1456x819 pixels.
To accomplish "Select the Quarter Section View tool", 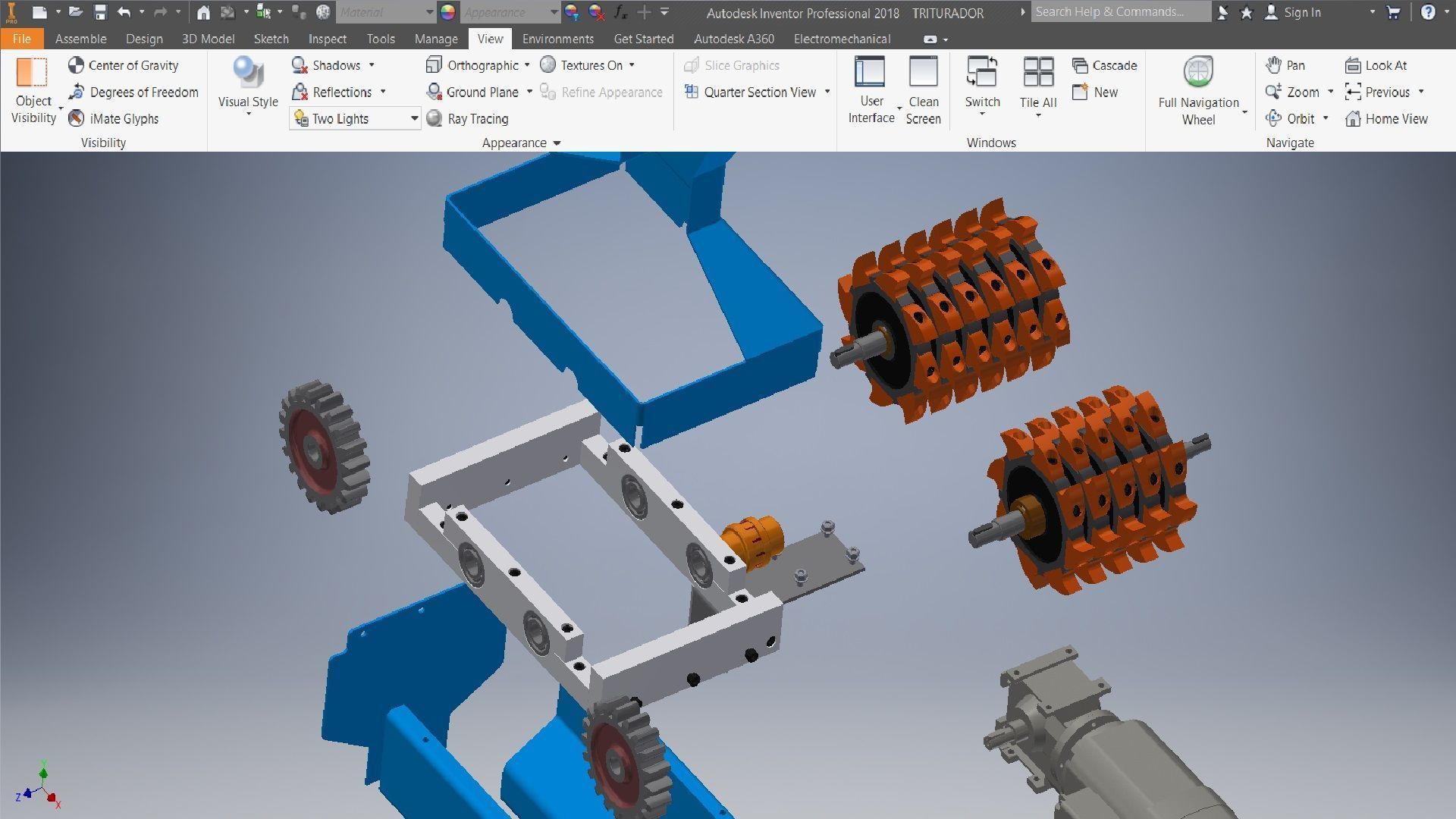I will coord(750,92).
